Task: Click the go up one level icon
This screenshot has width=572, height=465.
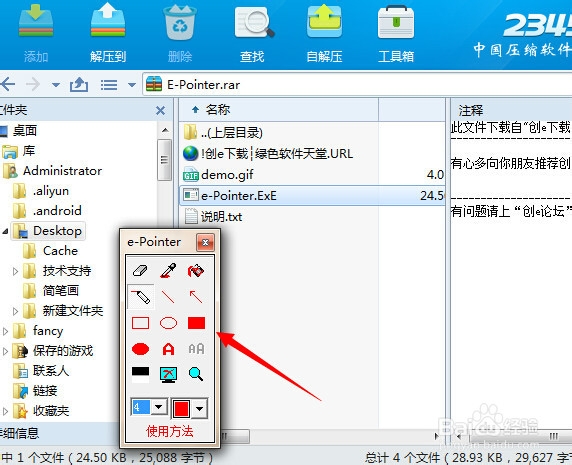Action: 79,85
